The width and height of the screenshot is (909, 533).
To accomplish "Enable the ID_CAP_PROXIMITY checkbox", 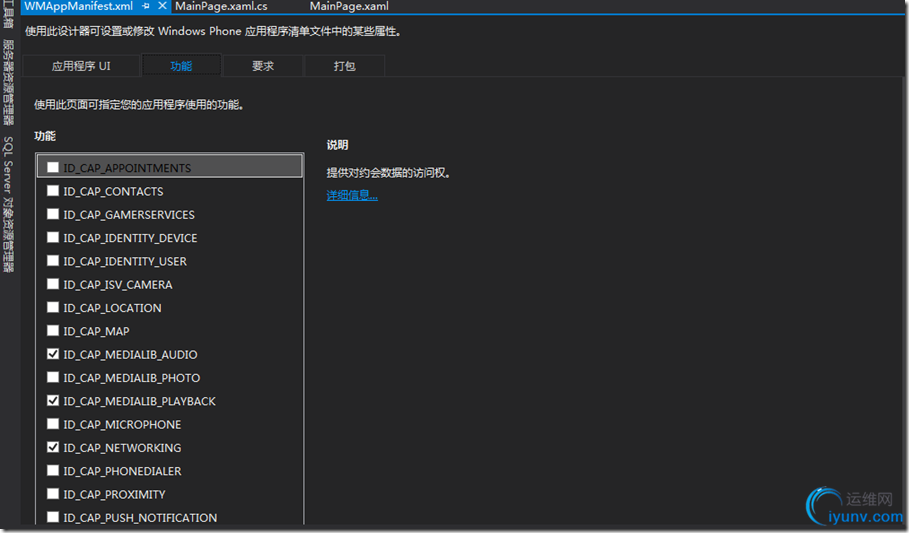I will coord(53,494).
